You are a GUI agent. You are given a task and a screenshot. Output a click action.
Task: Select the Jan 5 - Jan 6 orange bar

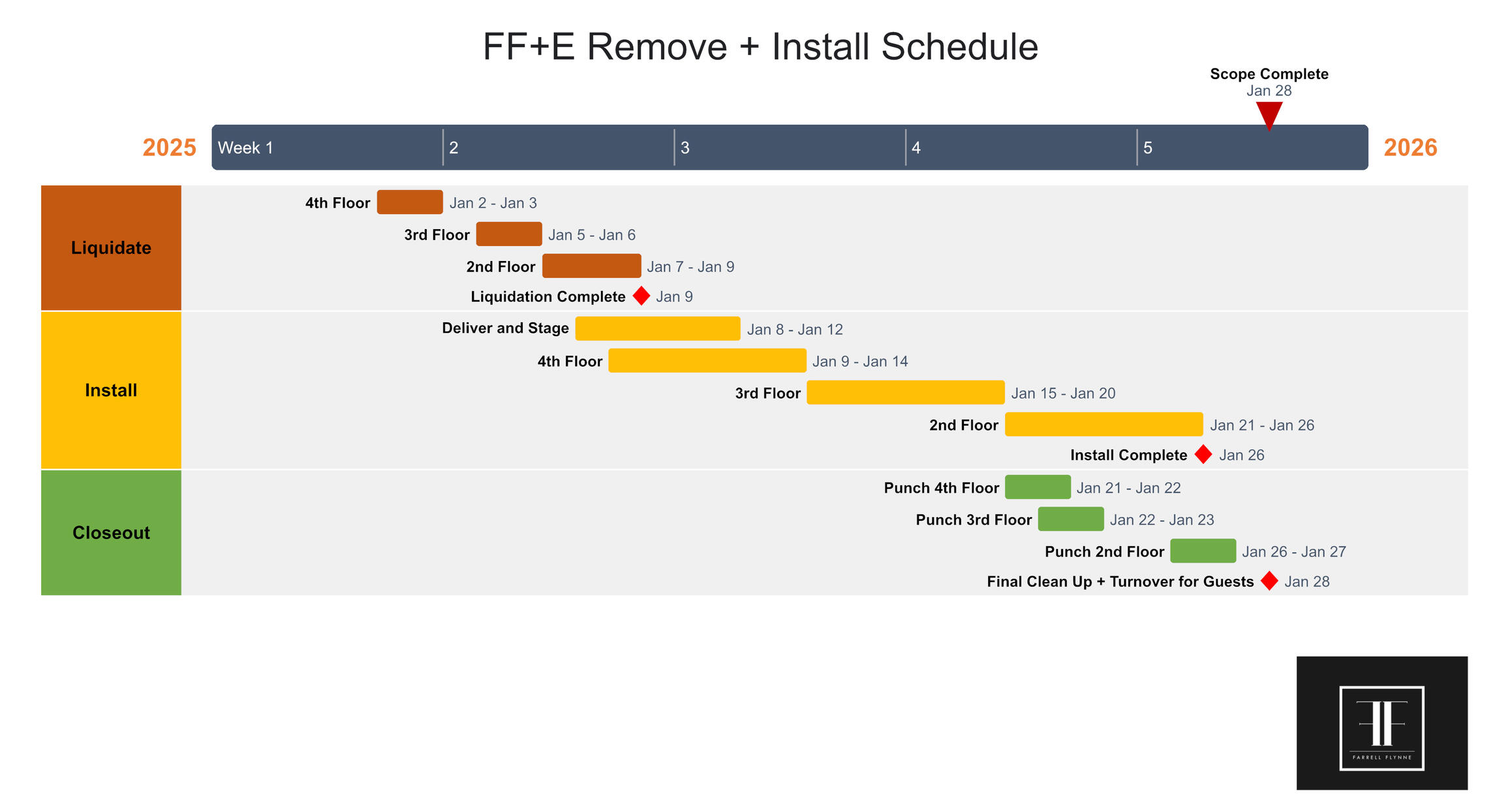click(508, 234)
